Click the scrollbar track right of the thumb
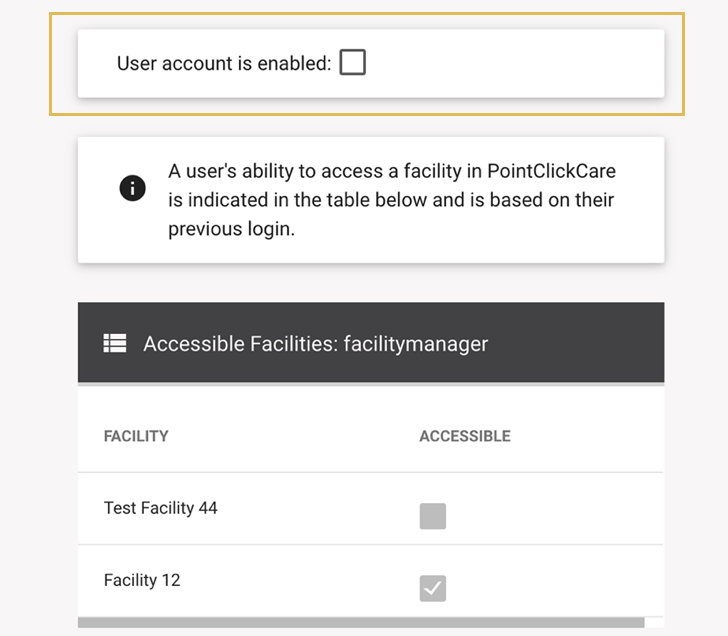Viewport: 728px width, 636px height. click(654, 623)
